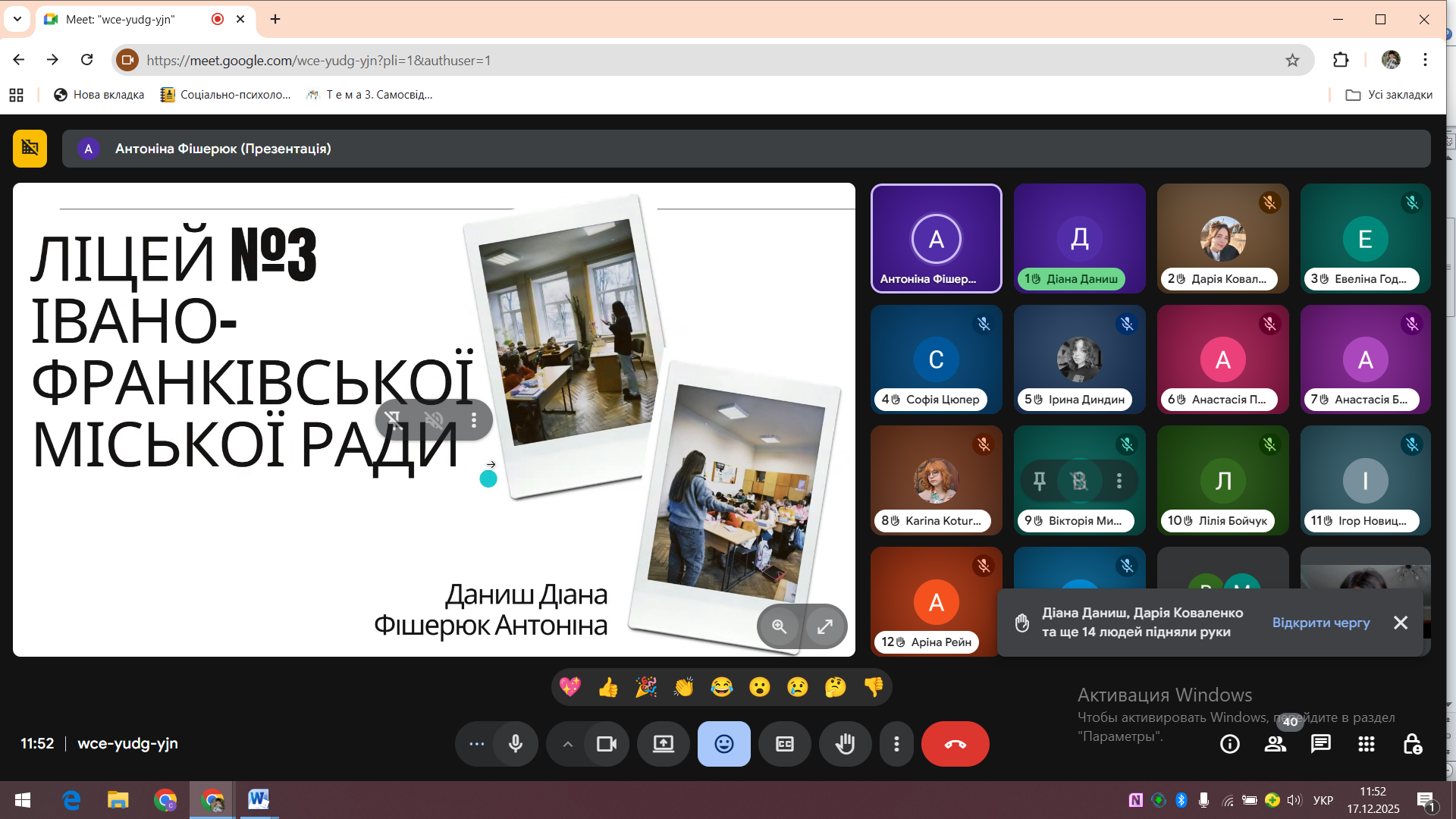Image resolution: width=1456 pixels, height=819 pixels.
Task: Open the chat with everyone panel
Action: tap(1321, 744)
